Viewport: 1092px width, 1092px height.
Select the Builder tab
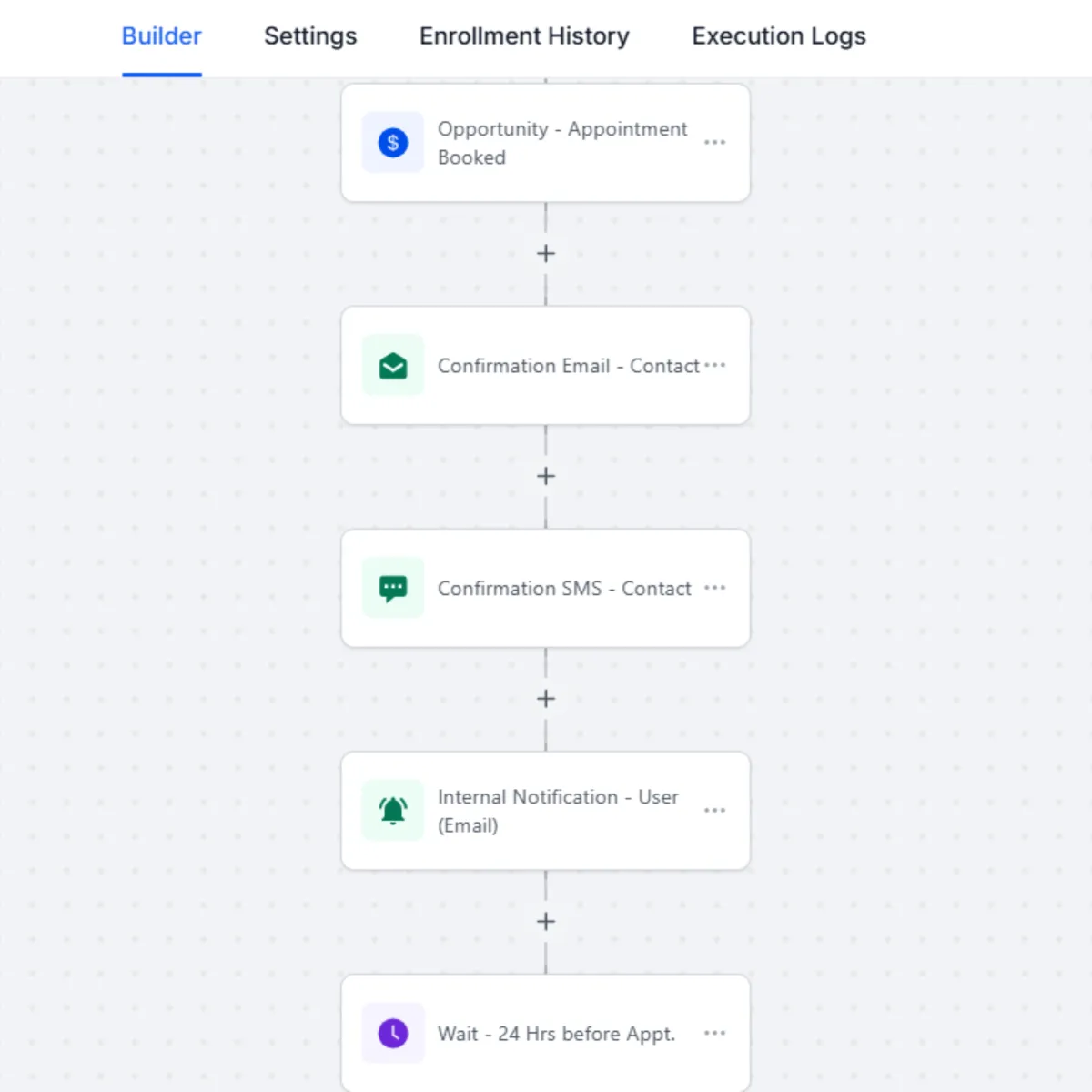162,36
